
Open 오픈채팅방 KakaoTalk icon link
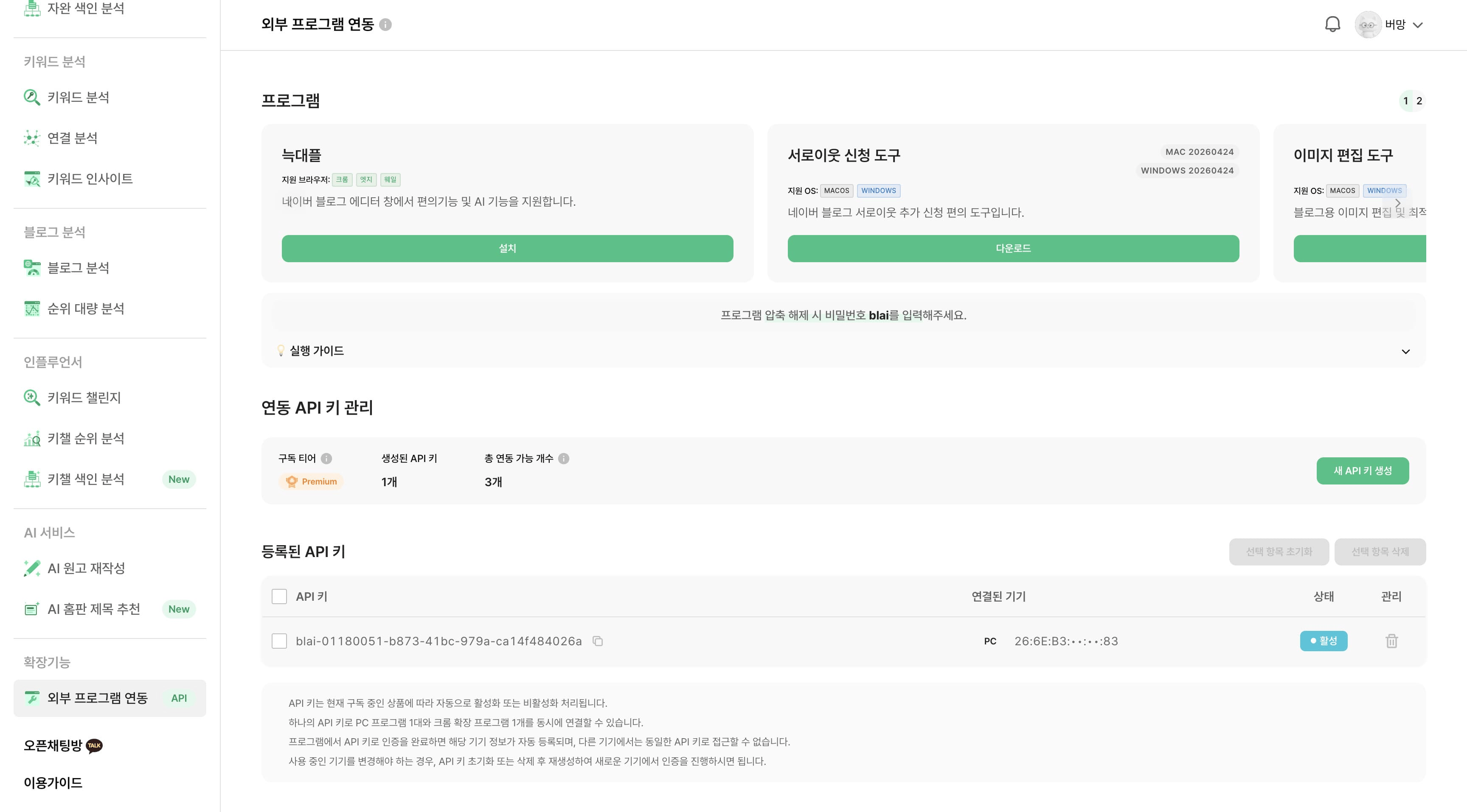(94, 745)
